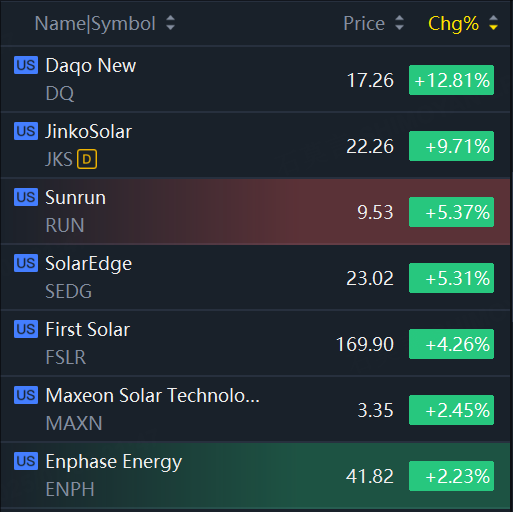Click the +9.71% change badge for JinkoSolar
Viewport: 513px width, 512px height.
pyautogui.click(x=451, y=146)
